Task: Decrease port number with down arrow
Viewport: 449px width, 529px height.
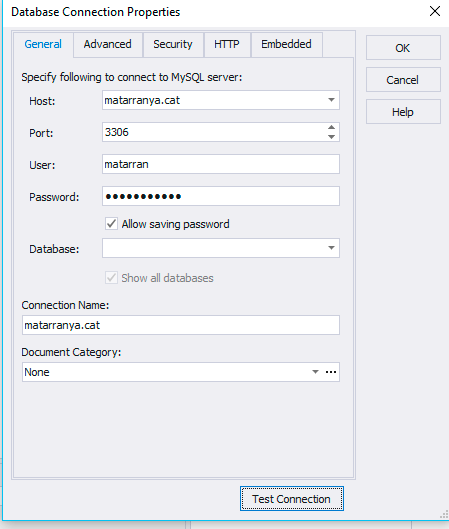Action: pos(331,137)
